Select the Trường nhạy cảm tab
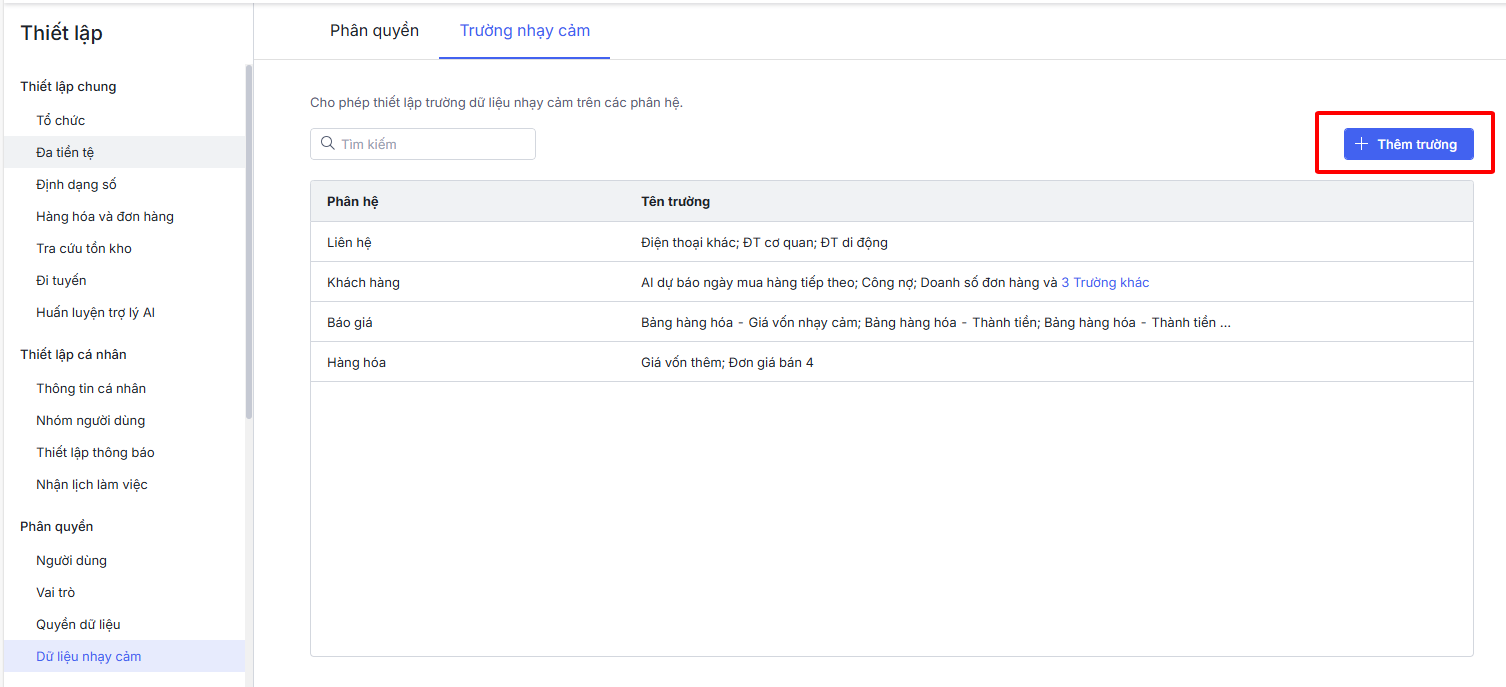Viewport: 1506px width, 687px height. 524,31
